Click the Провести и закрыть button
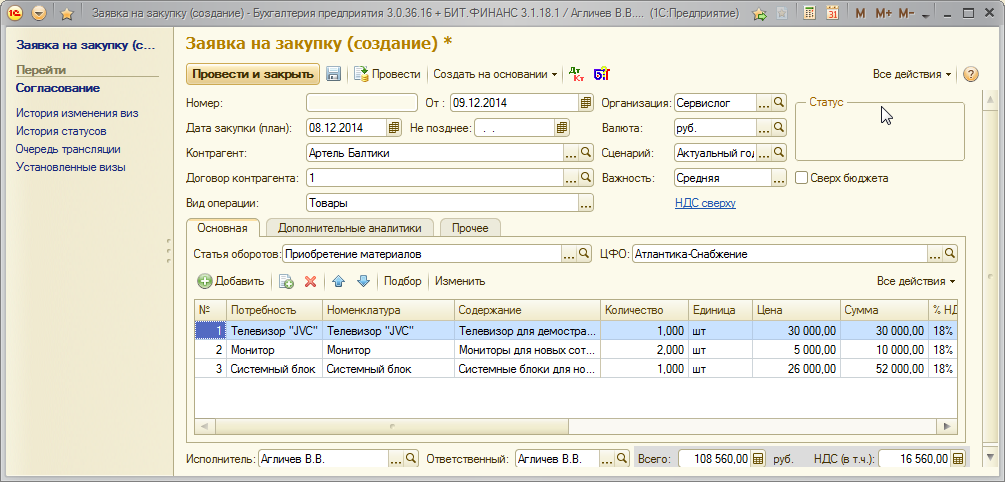Viewport: 1005px width, 482px height. [x=252, y=74]
